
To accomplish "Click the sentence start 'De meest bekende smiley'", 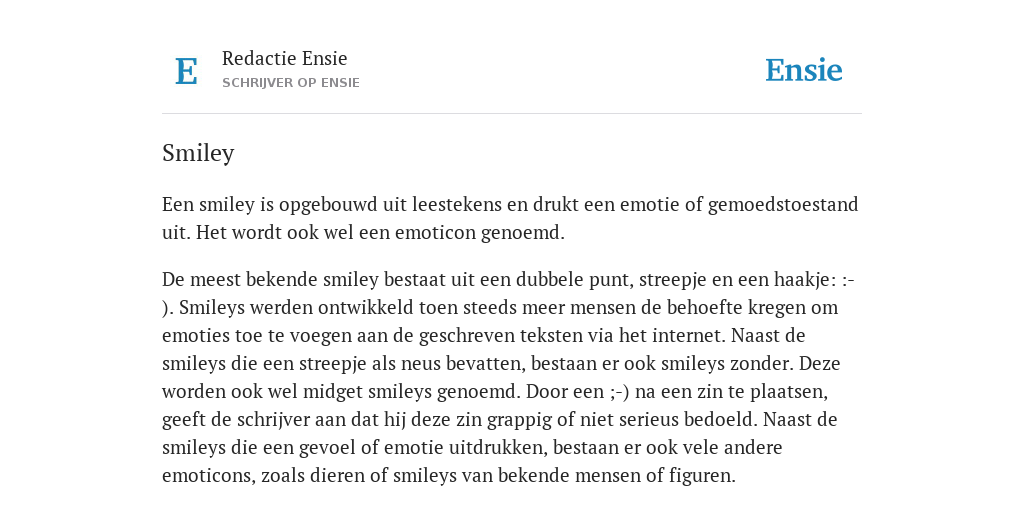I will (270, 280).
